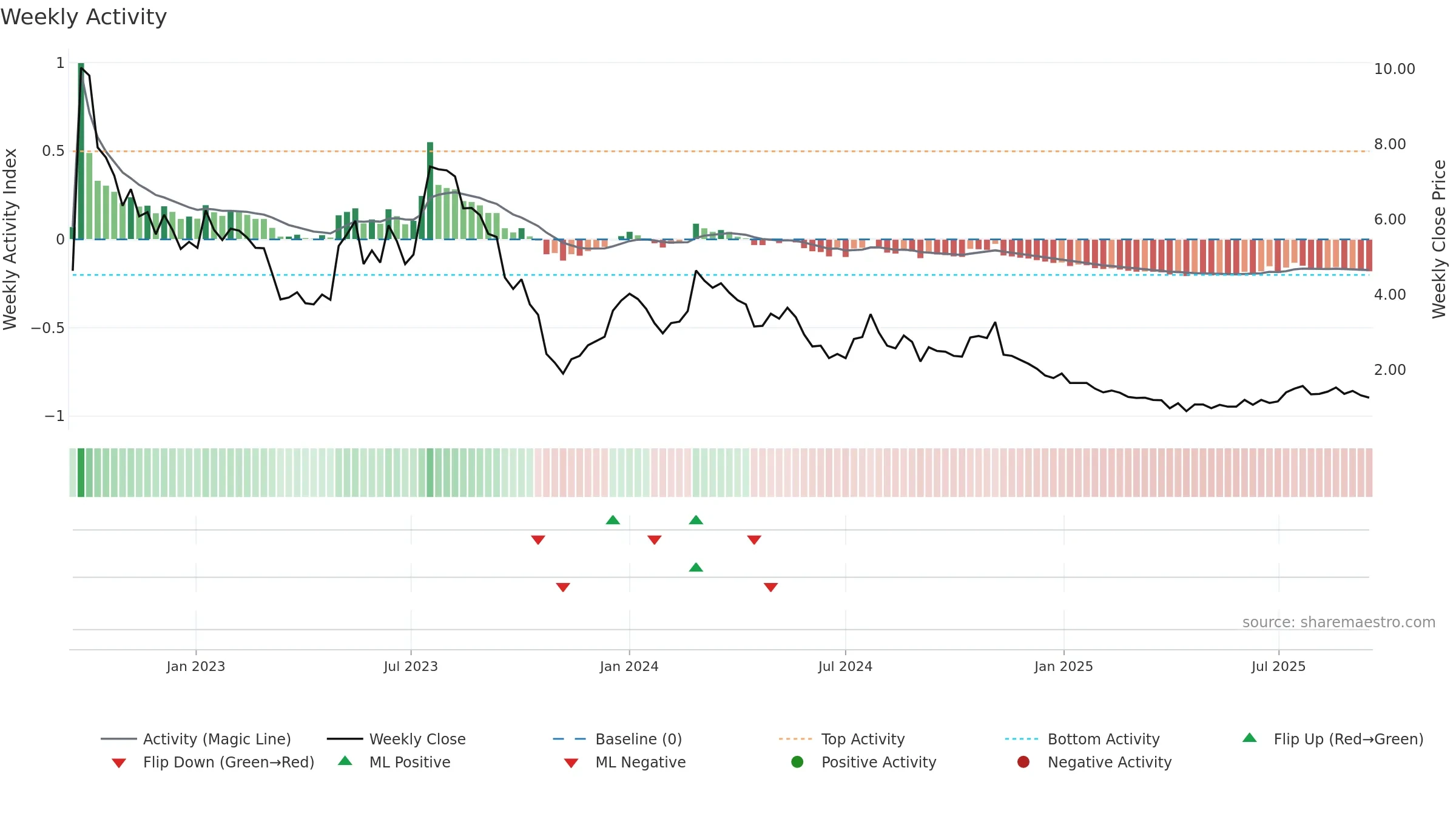This screenshot has height=819, width=1456.
Task: Click the source: sharemaestro.com text
Action: pos(1339,622)
